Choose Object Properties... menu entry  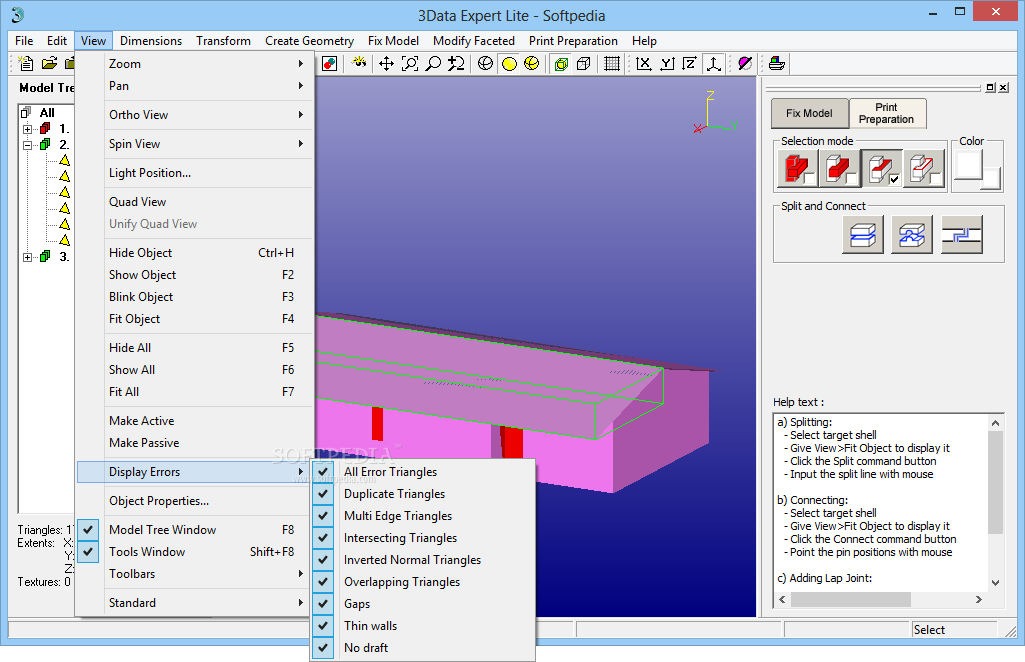tap(194, 501)
